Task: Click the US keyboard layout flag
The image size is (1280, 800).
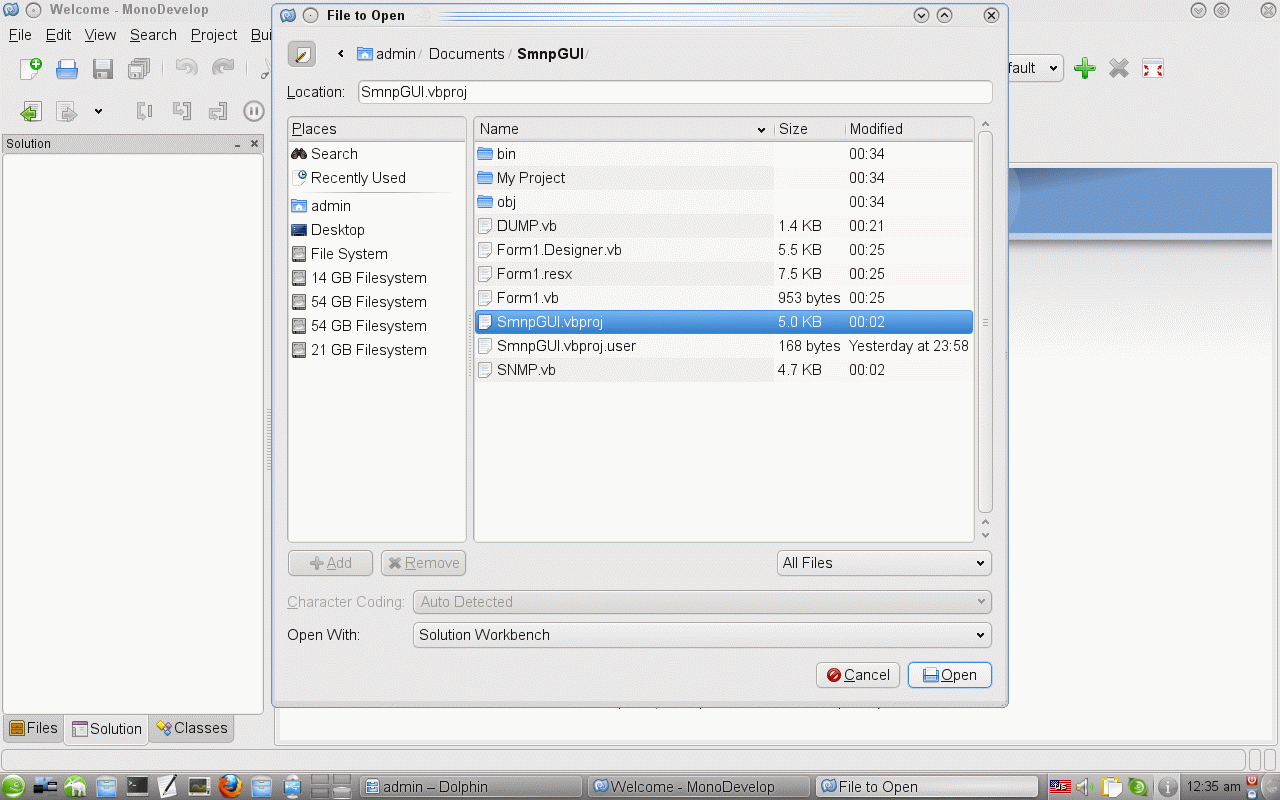Action: point(1061,786)
